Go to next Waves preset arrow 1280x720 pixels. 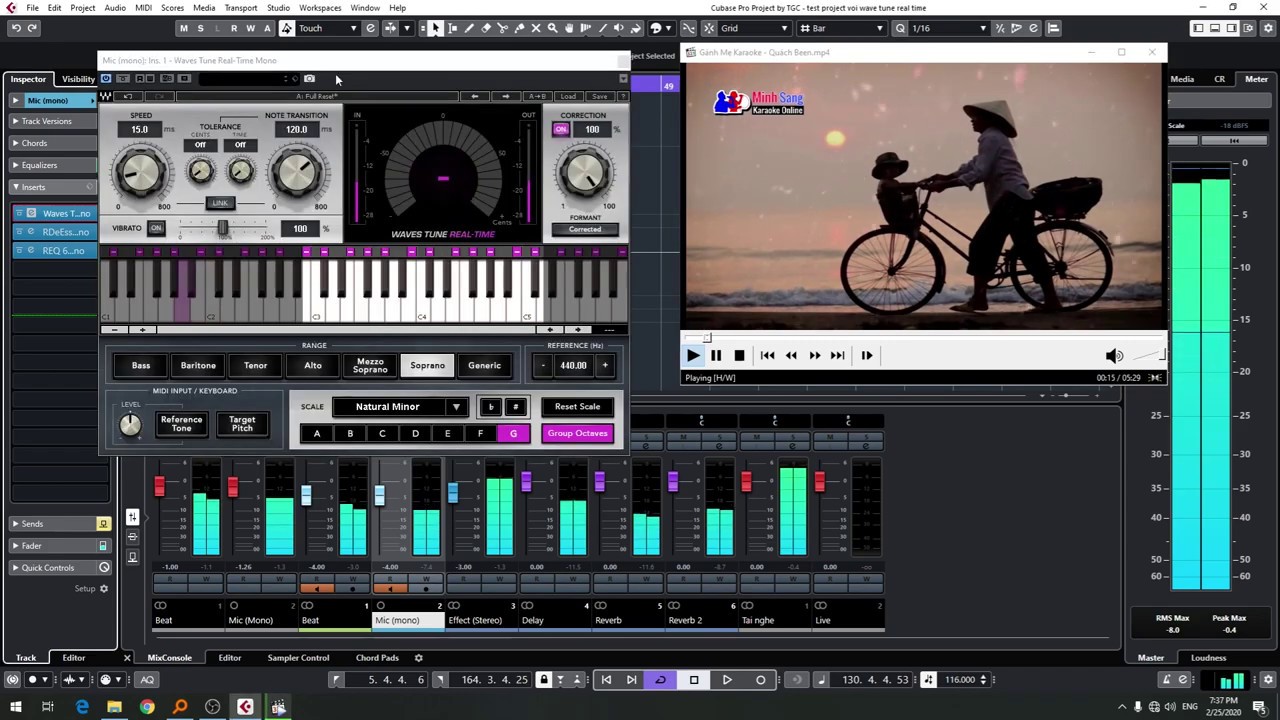[x=505, y=96]
